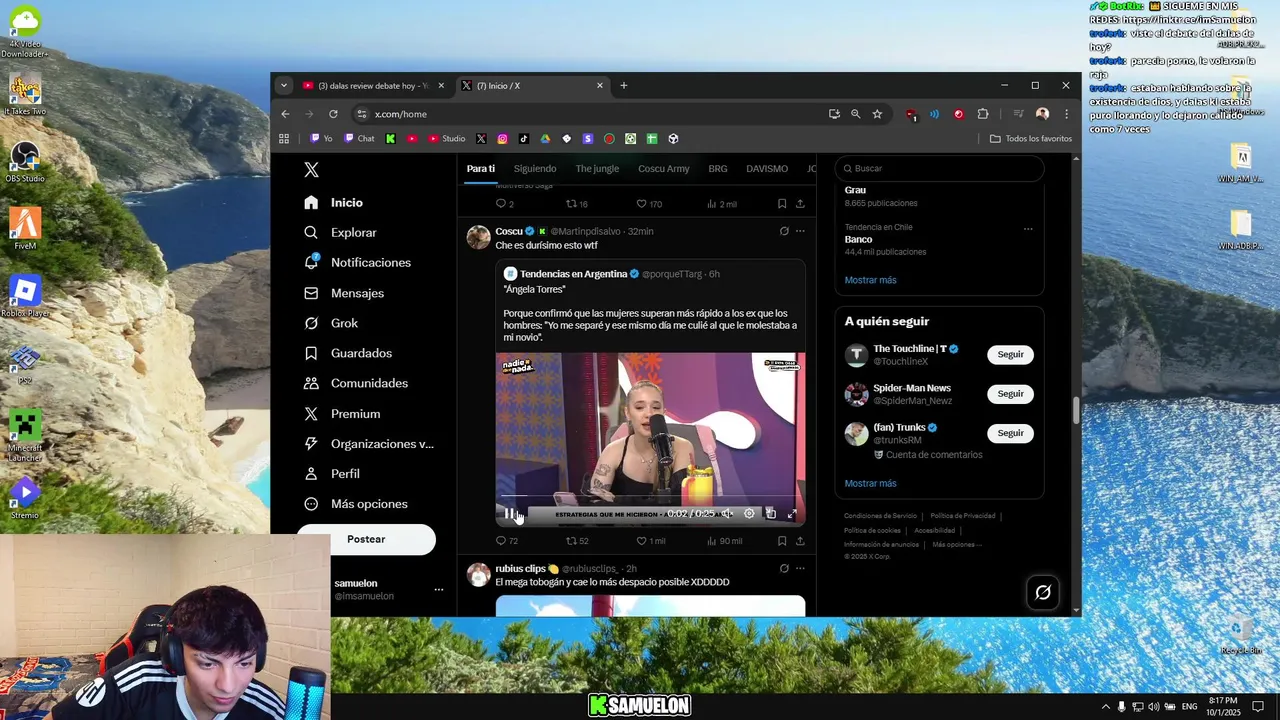Viewport: 1280px width, 720px height.
Task: Open Comunidades in the X sidebar
Action: click(x=356, y=383)
